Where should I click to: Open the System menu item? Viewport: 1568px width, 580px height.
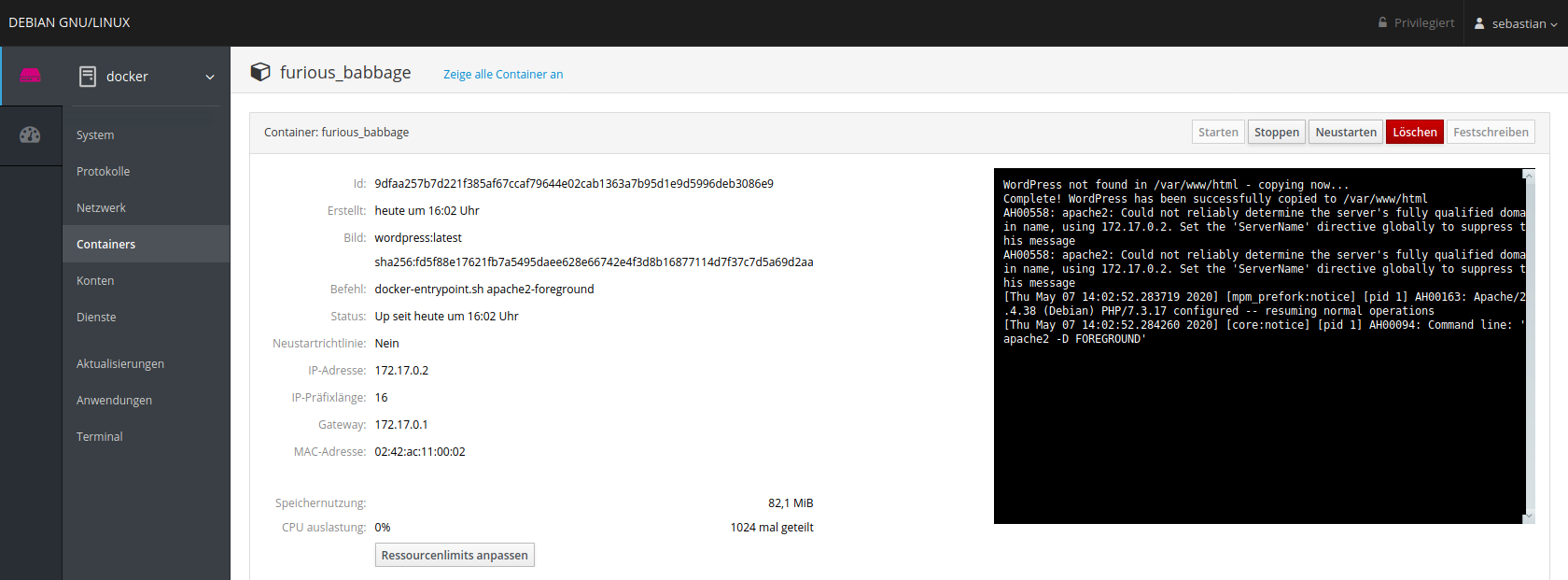(146, 134)
